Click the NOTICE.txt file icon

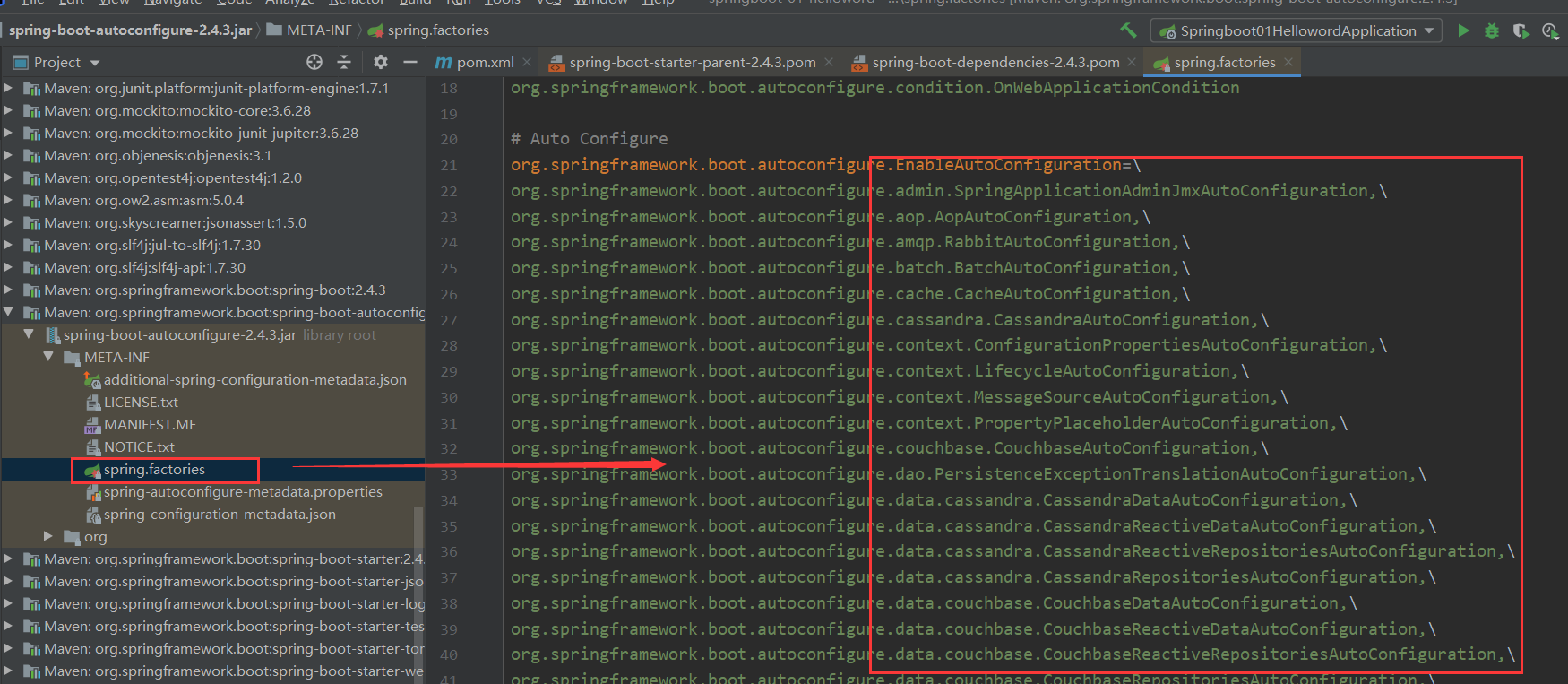(x=93, y=447)
